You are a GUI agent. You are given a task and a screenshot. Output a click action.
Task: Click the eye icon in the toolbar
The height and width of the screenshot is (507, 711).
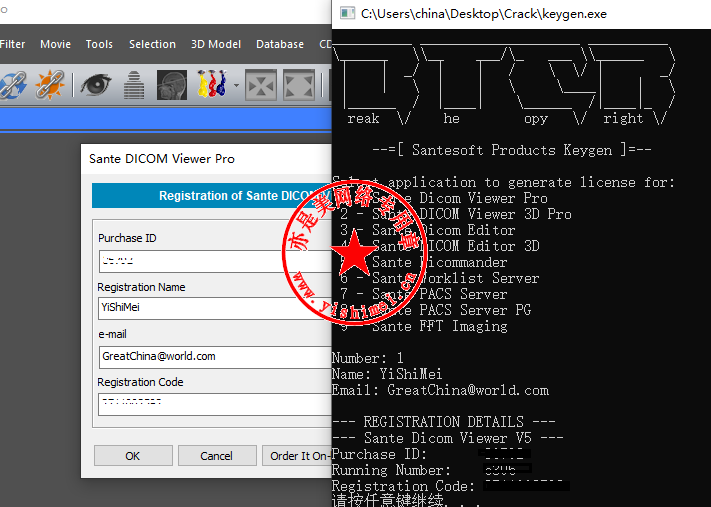click(x=96, y=85)
